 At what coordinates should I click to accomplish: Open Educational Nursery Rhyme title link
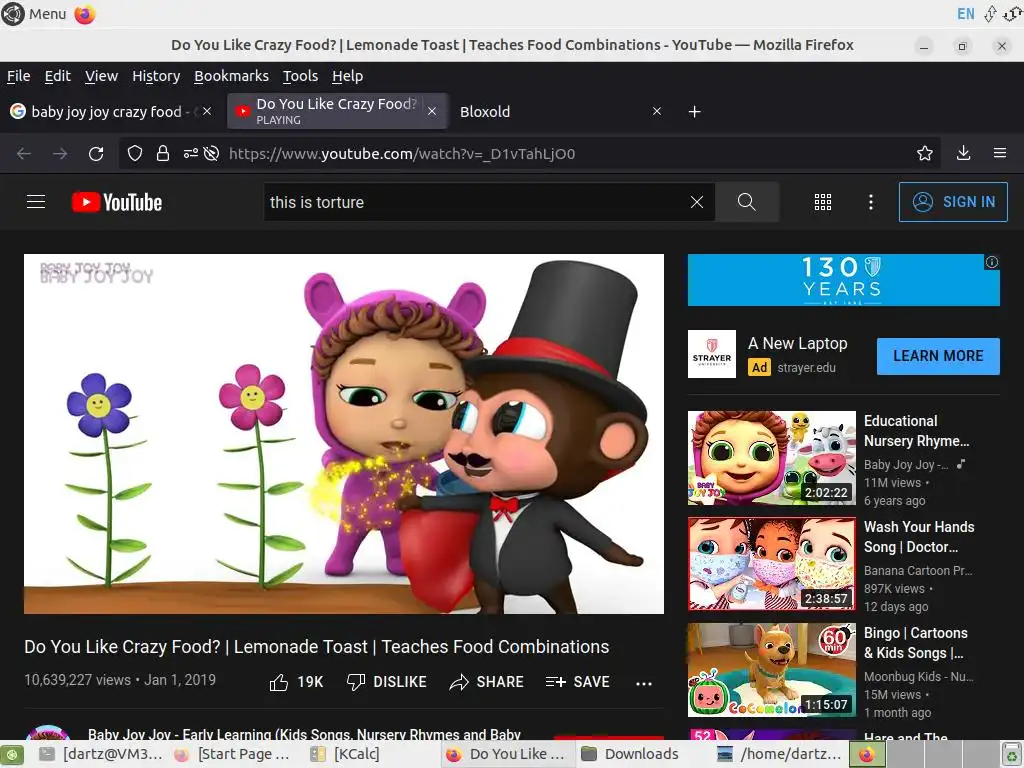coord(916,431)
